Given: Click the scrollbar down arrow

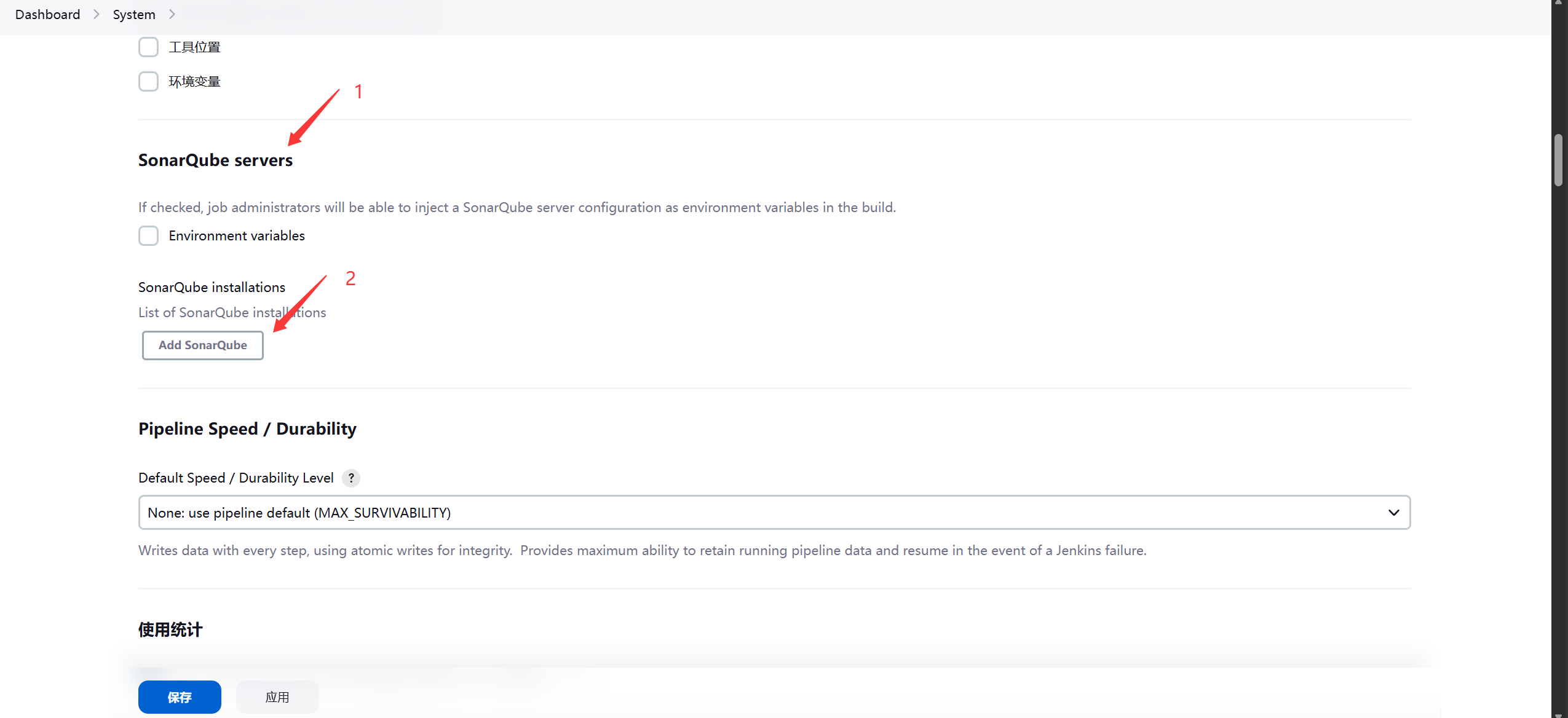Looking at the screenshot, I should pyautogui.click(x=1558, y=714).
